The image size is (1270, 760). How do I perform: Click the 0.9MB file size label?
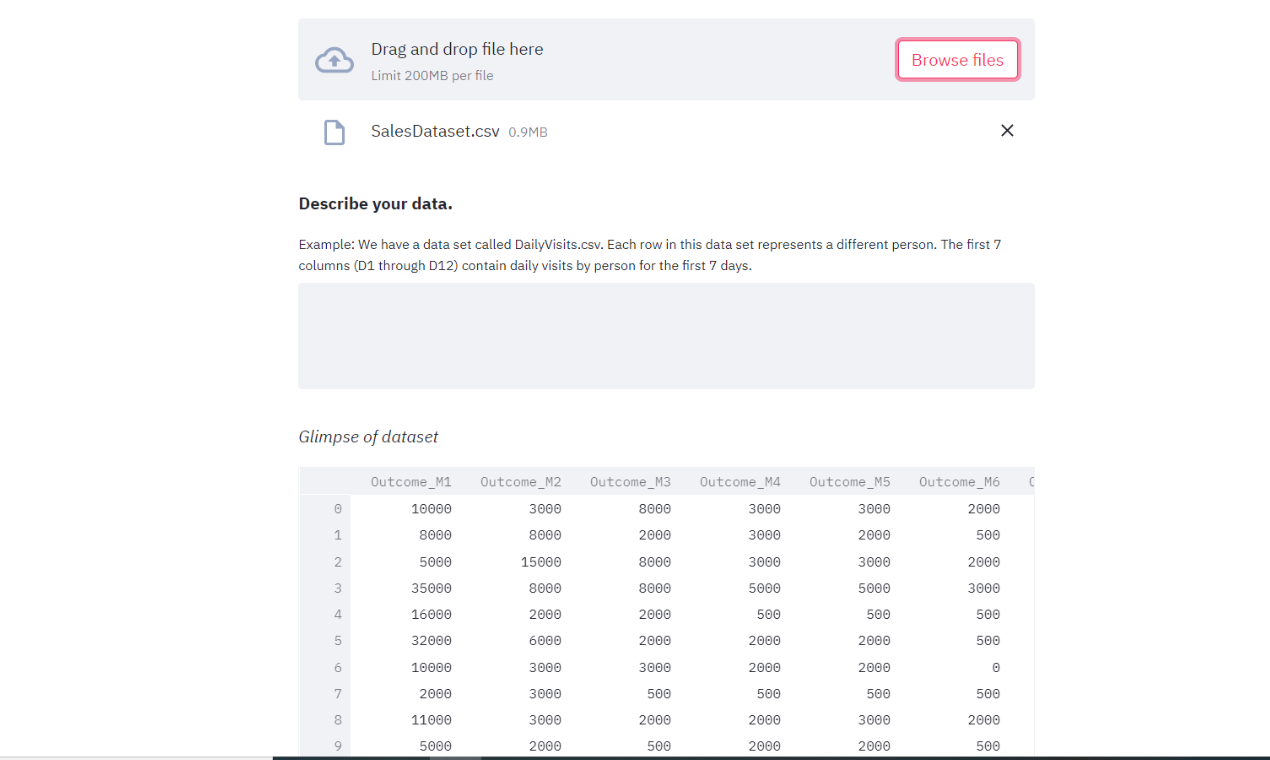[528, 132]
